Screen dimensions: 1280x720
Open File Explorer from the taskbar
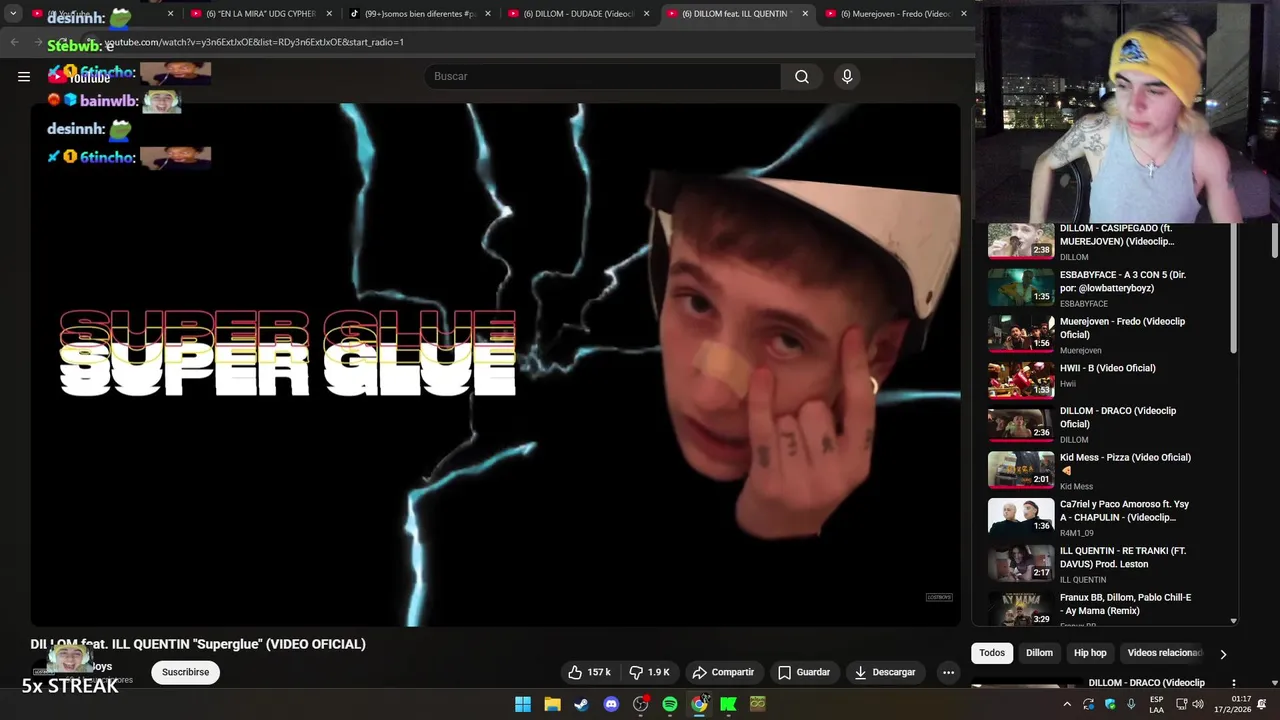(552, 704)
